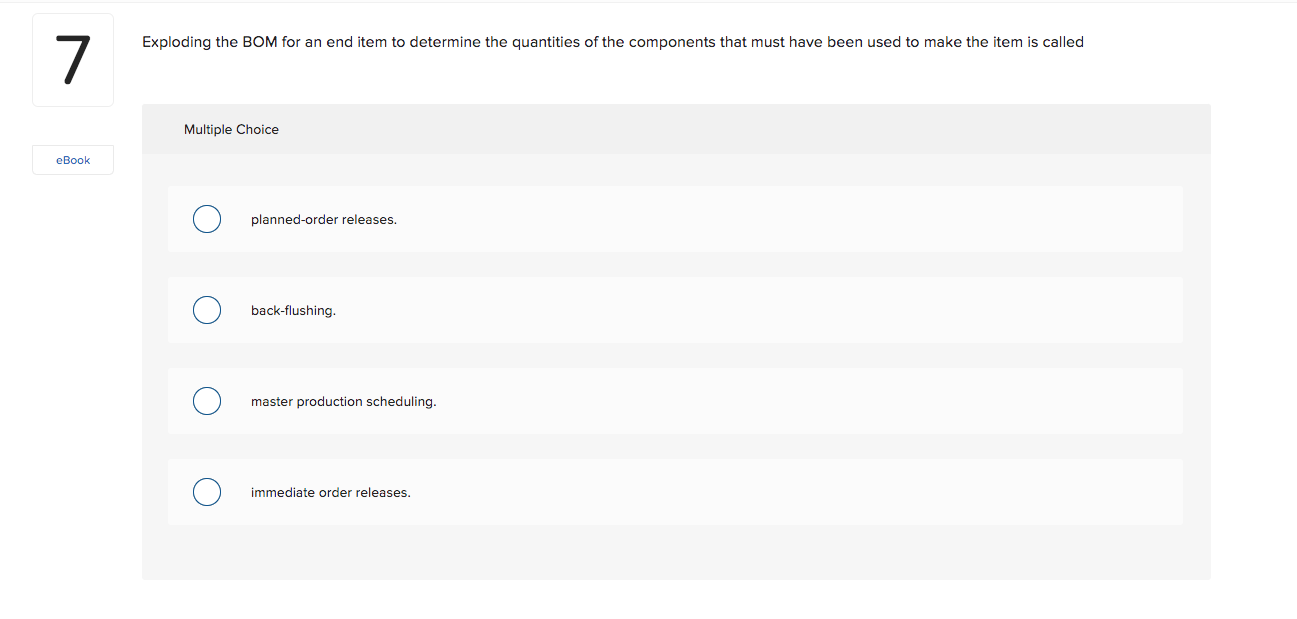Select the planned-order releases radio button

[x=206, y=218]
